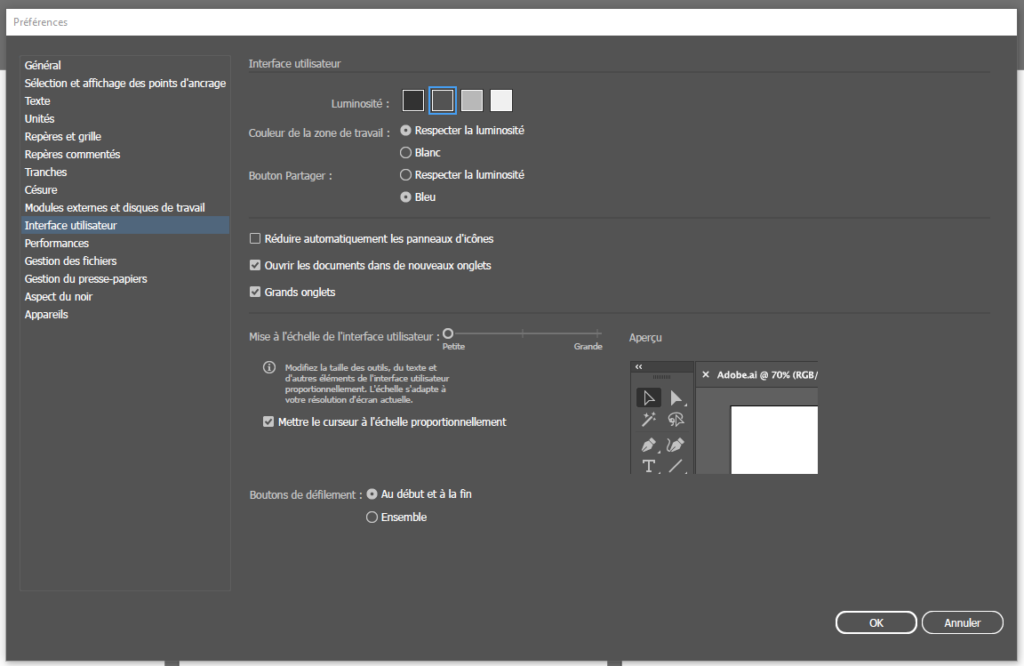Click the Direct Selection tool in the preview
The image size is (1024, 666).
pyautogui.click(x=677, y=397)
